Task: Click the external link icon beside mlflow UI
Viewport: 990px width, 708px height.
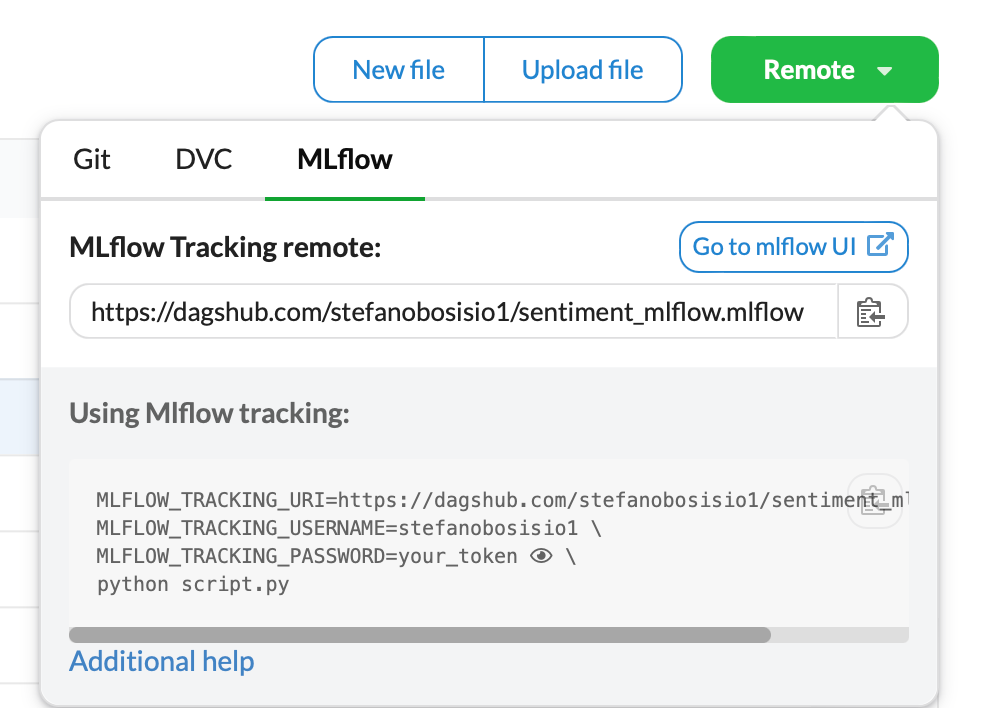Action: [x=879, y=246]
